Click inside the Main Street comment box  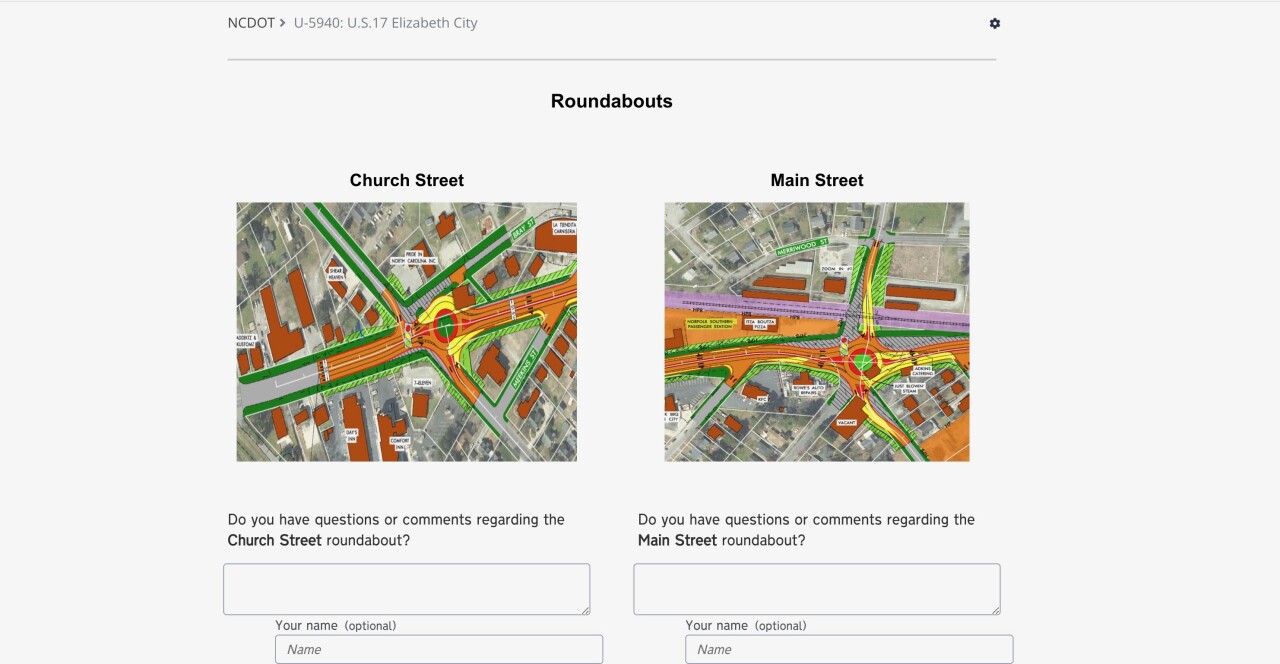[816, 588]
